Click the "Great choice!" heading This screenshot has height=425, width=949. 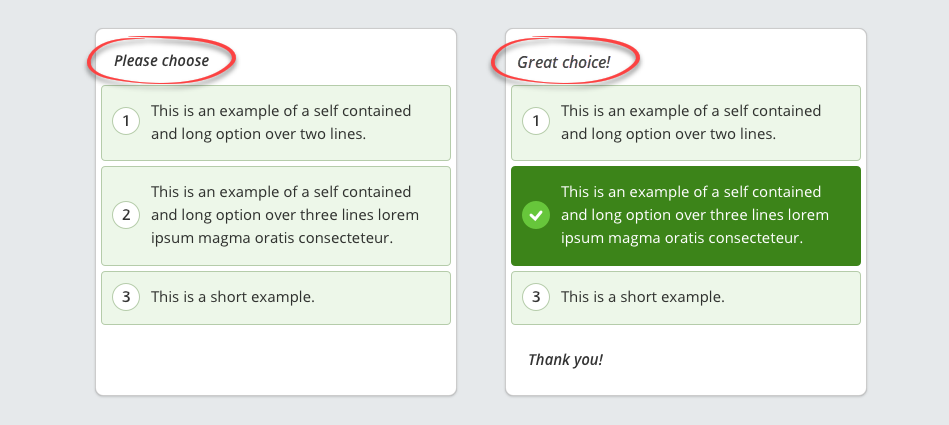pos(564,62)
